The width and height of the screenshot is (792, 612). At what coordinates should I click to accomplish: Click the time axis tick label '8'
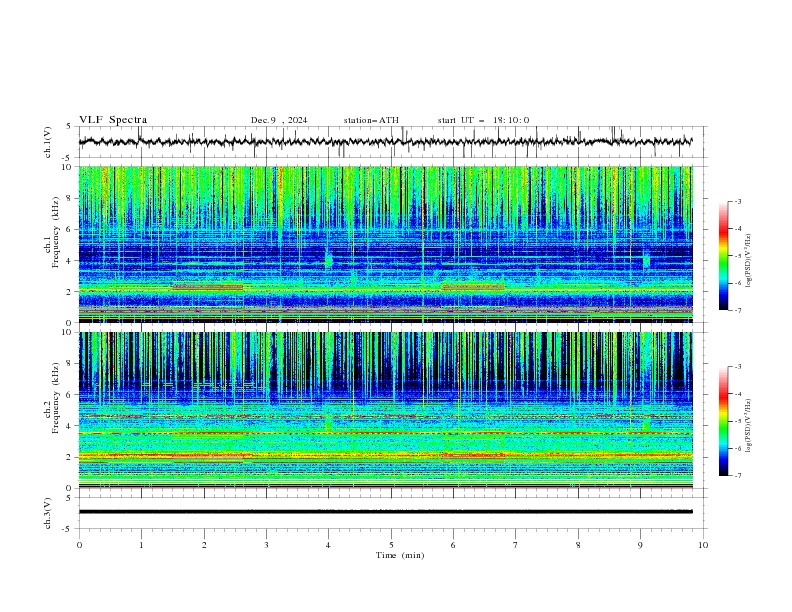[578, 545]
